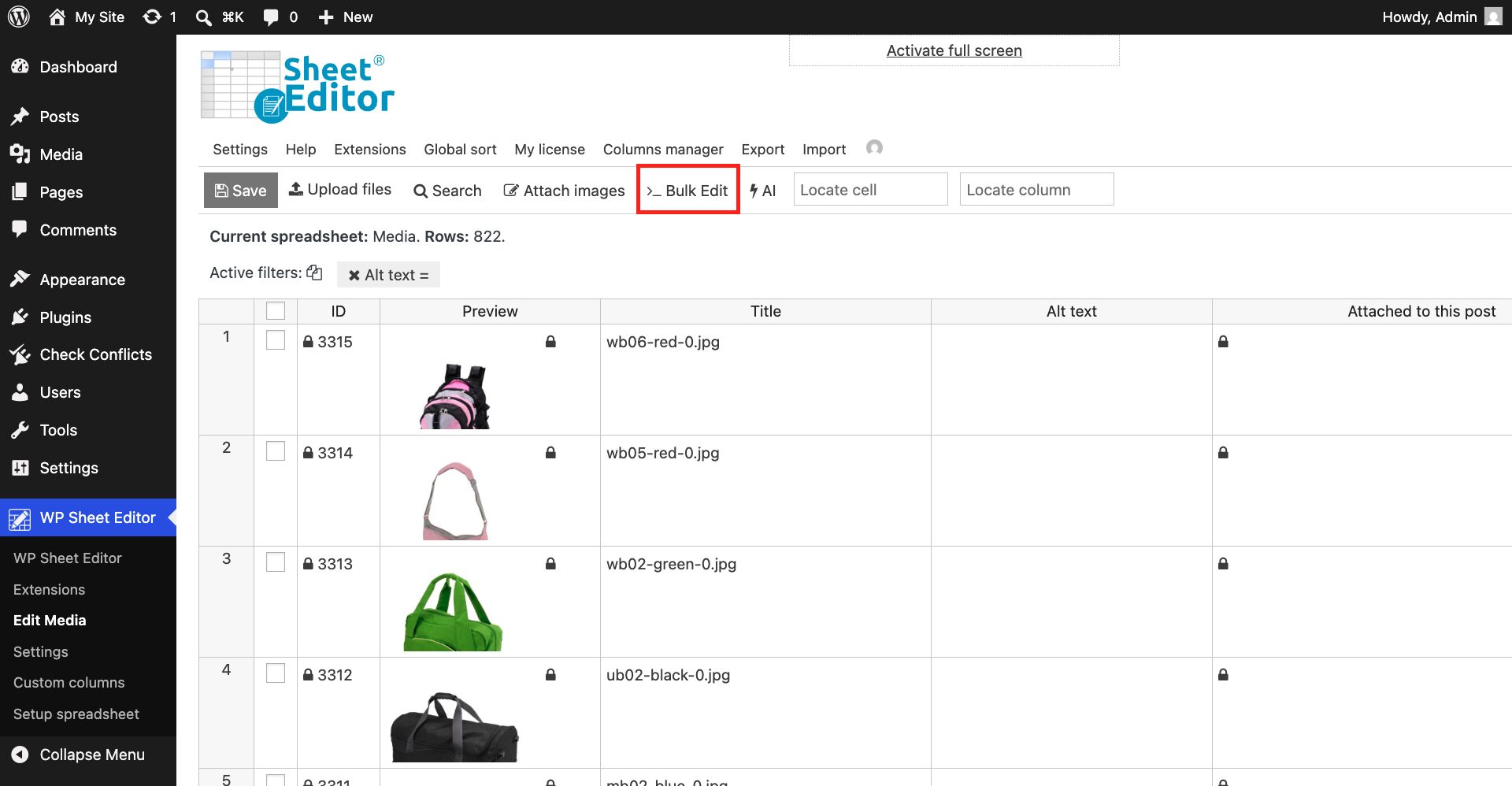Select the checkbox for row 3312
The width and height of the screenshot is (1512, 786).
276,673
